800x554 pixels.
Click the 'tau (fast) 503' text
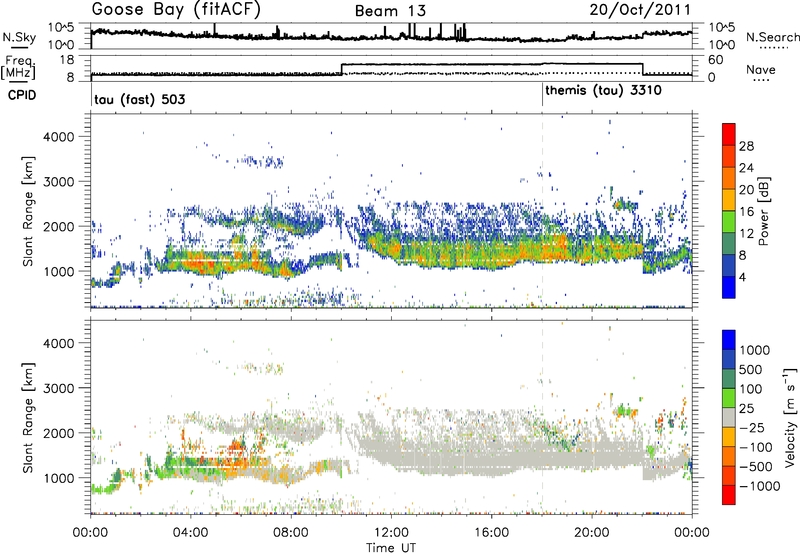139,99
